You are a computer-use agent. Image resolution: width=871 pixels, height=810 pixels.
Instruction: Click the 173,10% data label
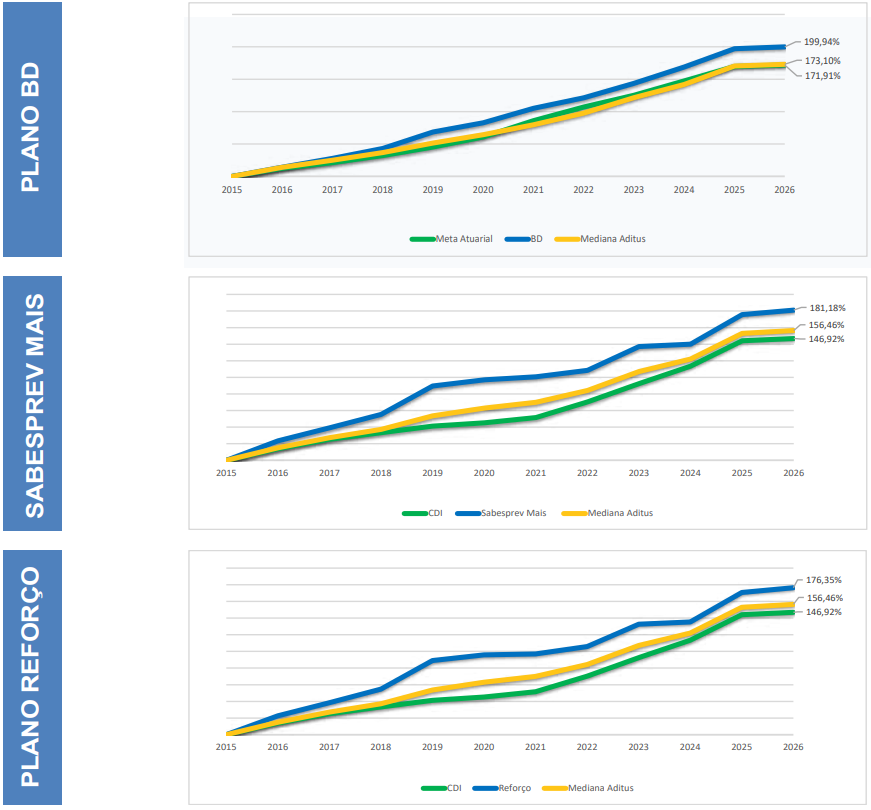click(x=822, y=61)
